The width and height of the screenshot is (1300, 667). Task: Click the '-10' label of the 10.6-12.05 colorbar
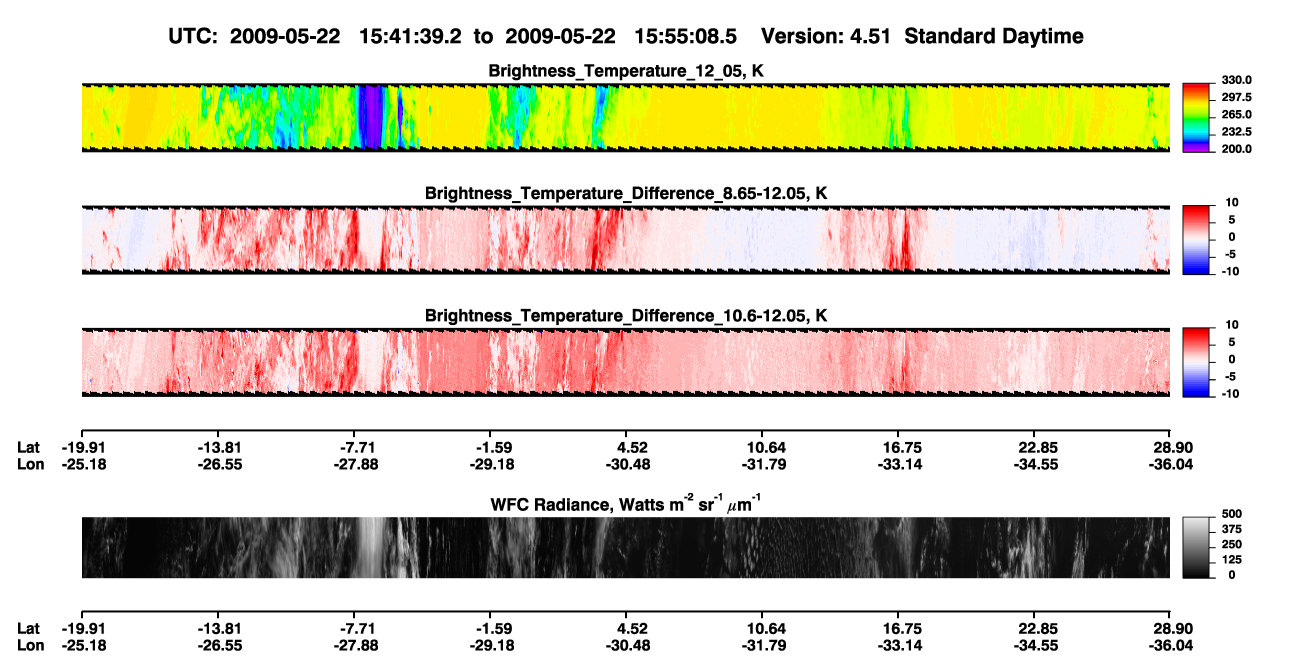pos(1229,394)
